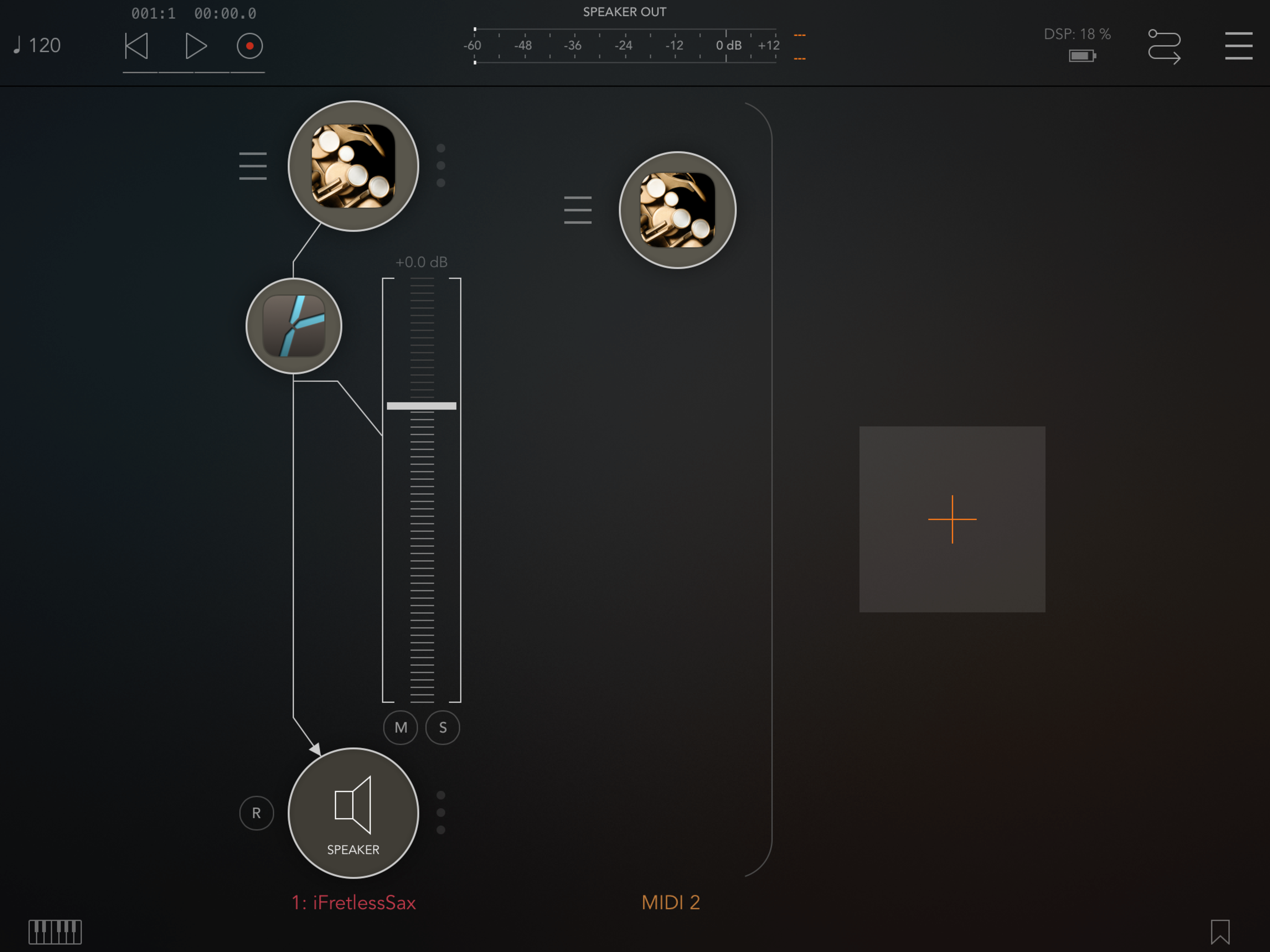Expand MIDI 2 channel options list
The image size is (1270, 952).
click(577, 210)
